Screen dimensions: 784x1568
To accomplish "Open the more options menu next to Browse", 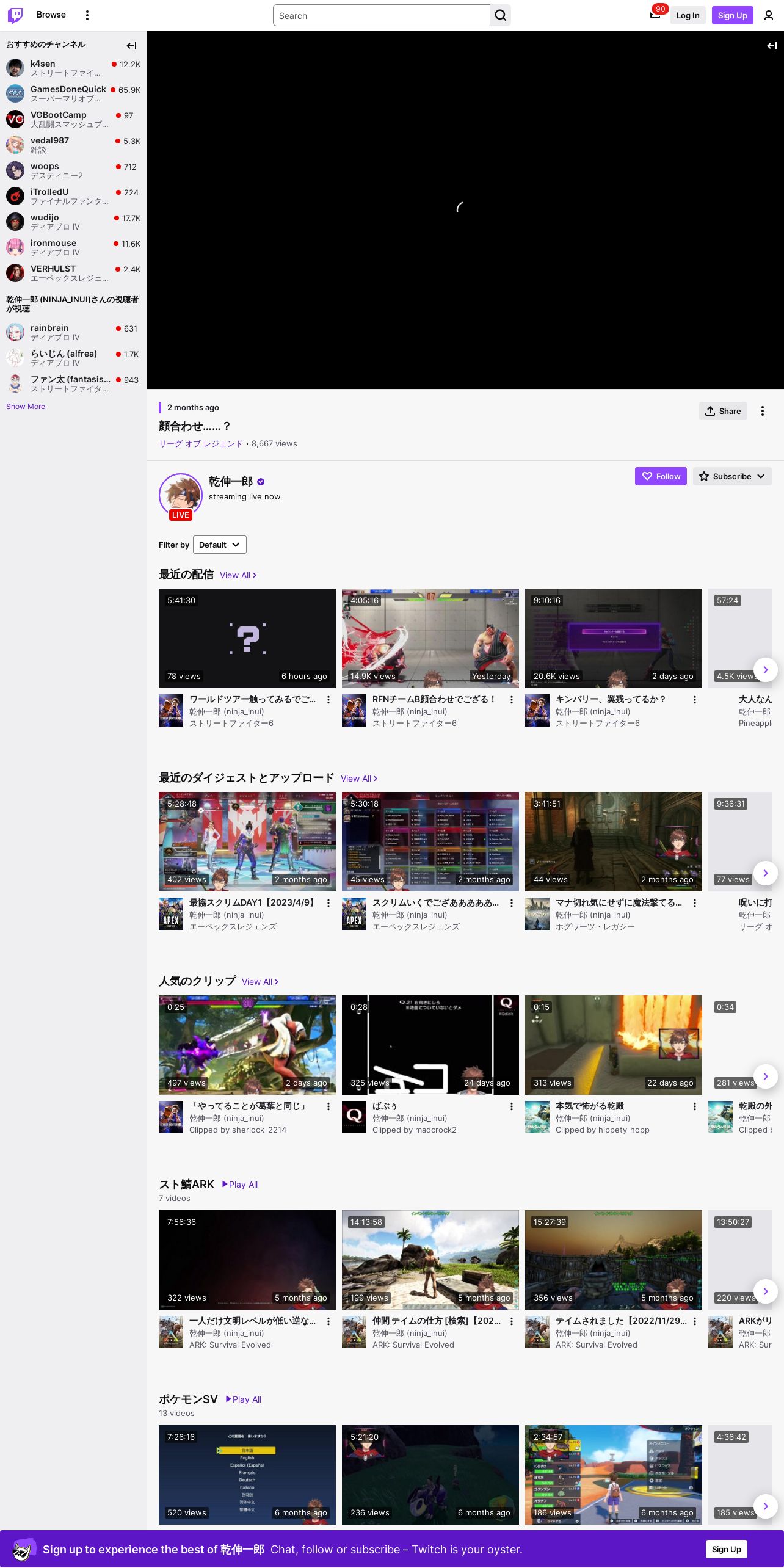I will pyautogui.click(x=87, y=15).
